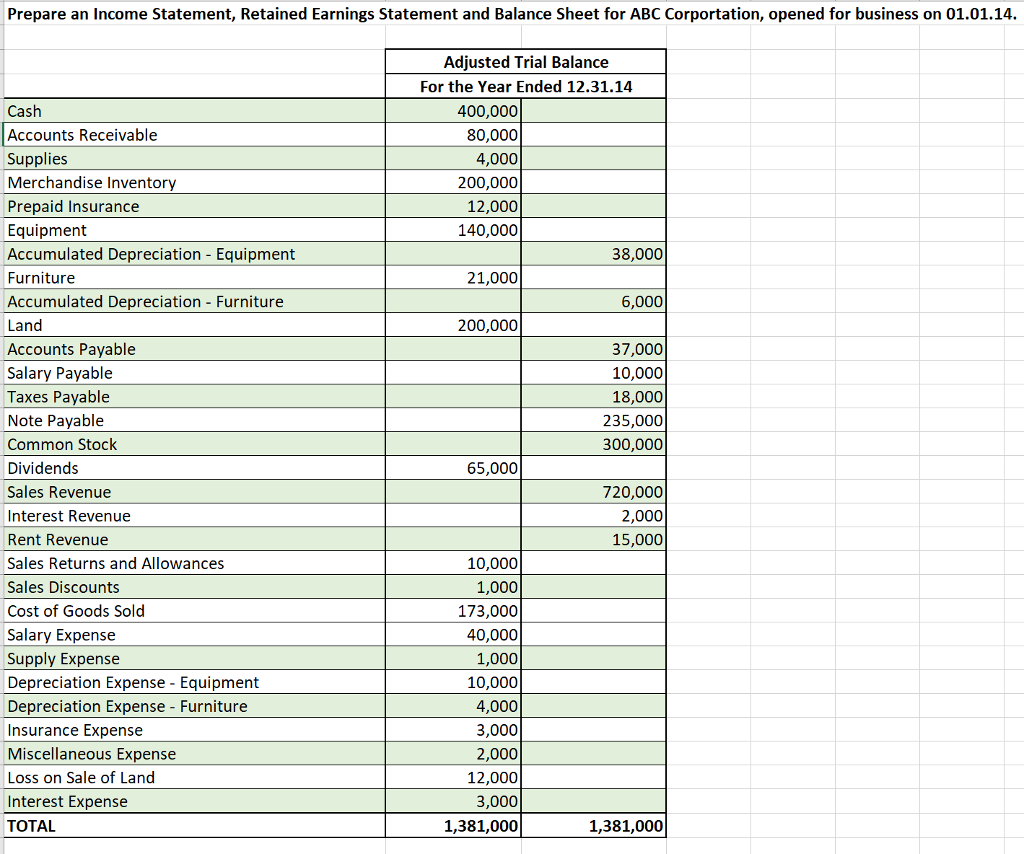1024x854 pixels.
Task: Click the Adjusted Trial Balance header cell
Action: tap(525, 61)
